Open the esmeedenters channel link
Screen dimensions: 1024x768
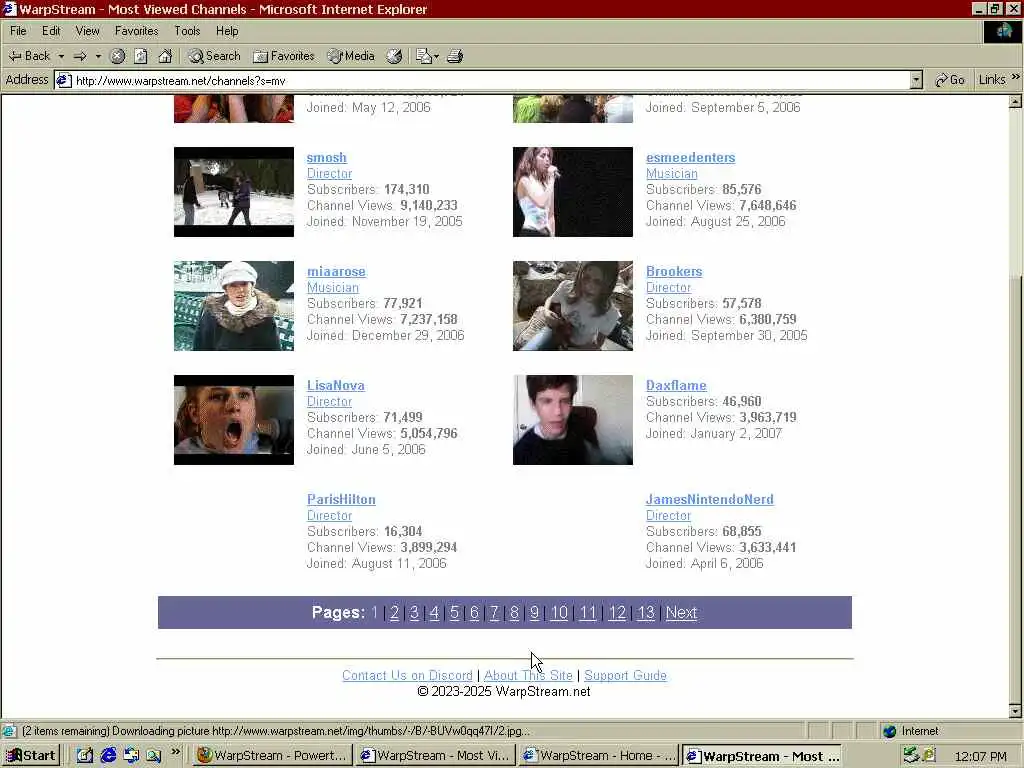point(690,157)
